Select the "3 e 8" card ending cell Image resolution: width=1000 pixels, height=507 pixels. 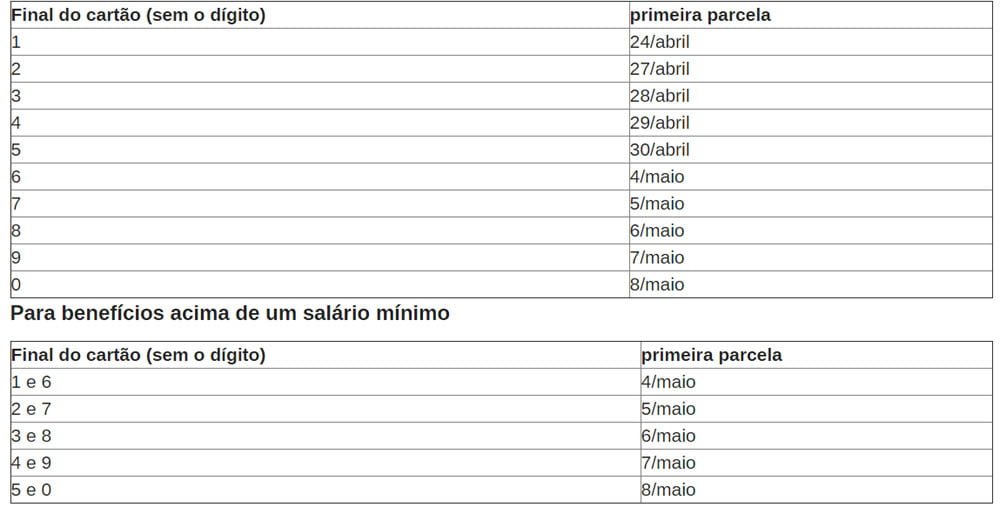31,436
